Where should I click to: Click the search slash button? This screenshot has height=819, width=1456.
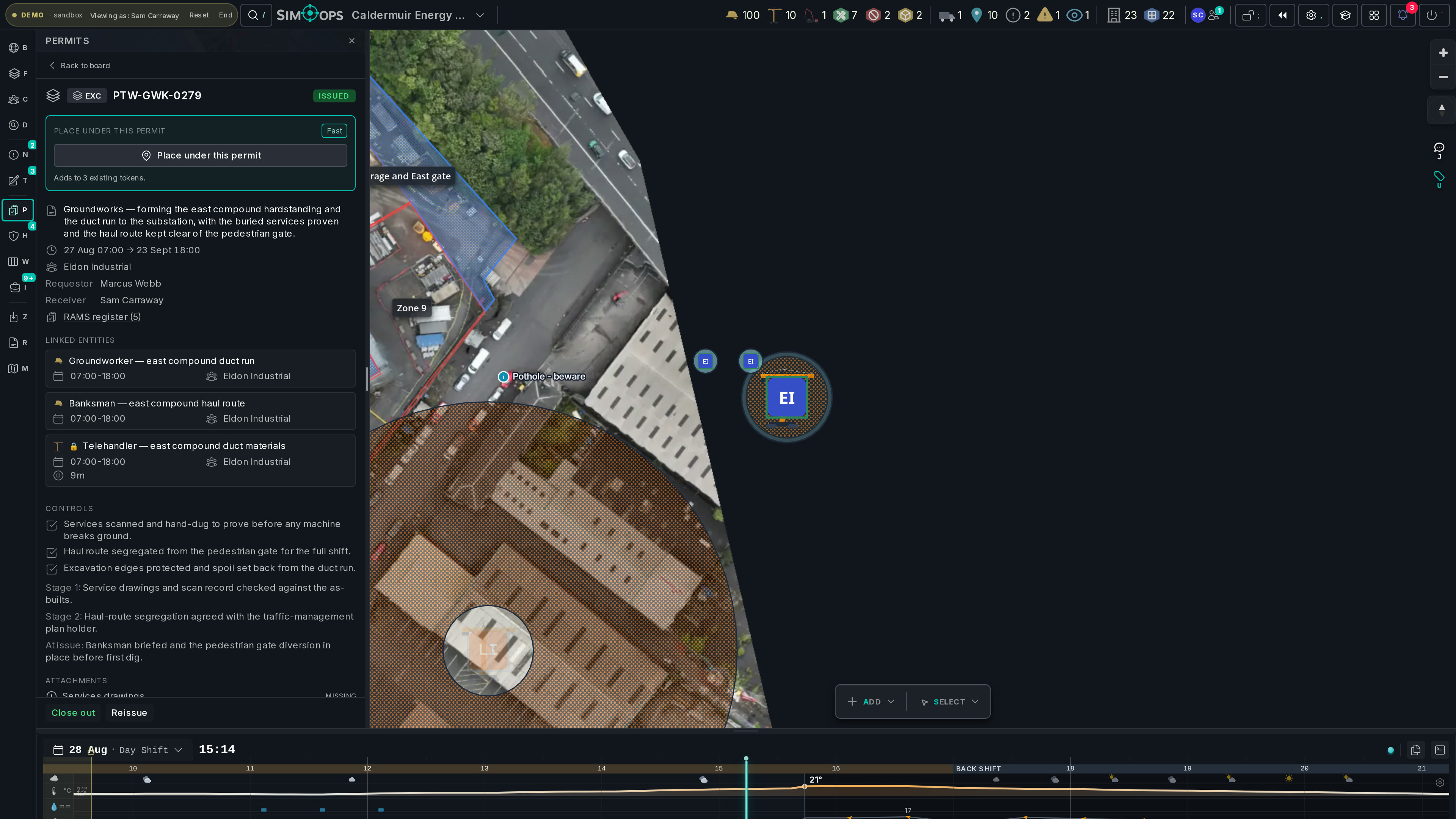[256, 15]
